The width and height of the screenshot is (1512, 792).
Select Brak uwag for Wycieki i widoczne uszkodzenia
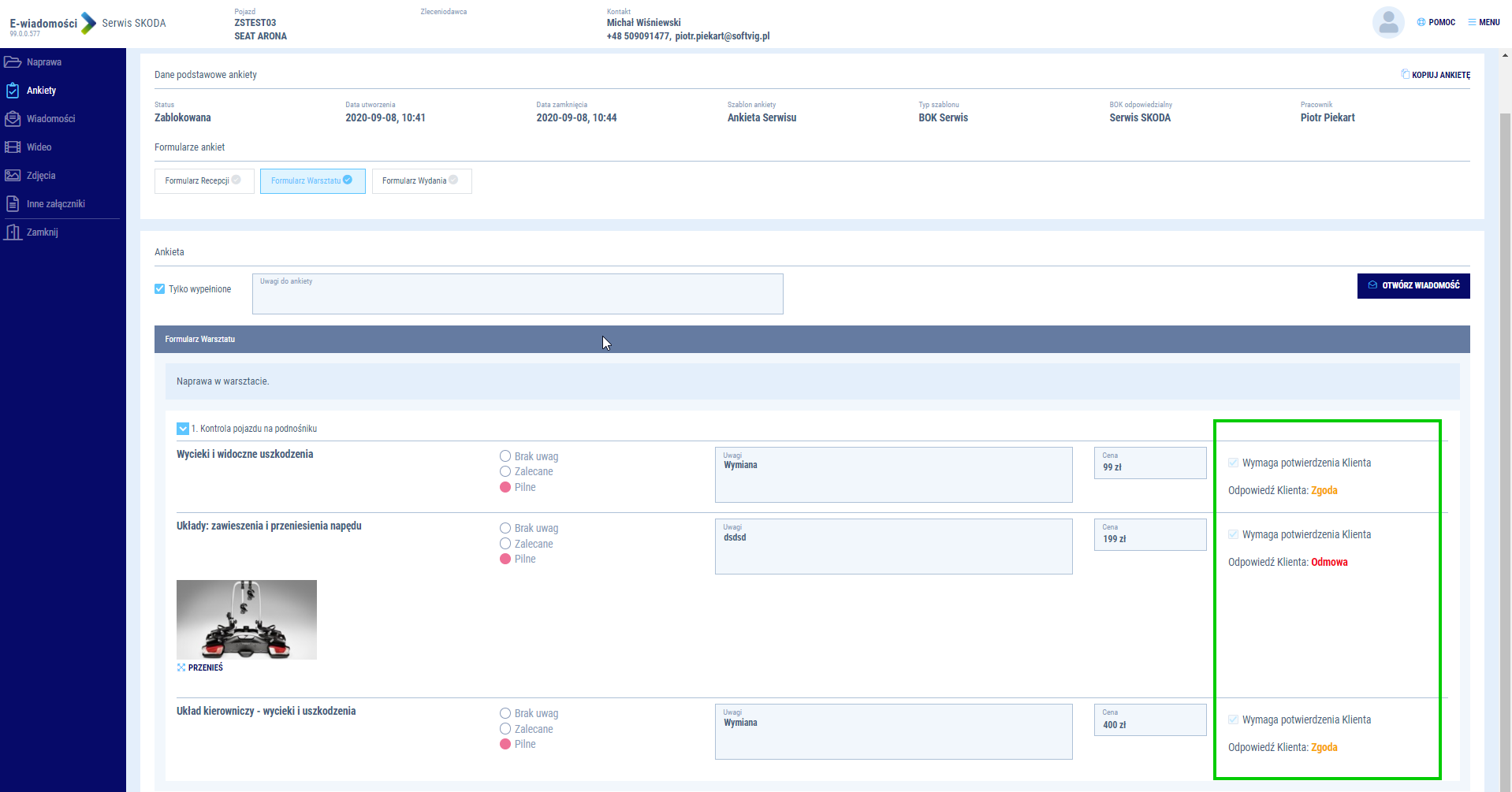[505, 456]
